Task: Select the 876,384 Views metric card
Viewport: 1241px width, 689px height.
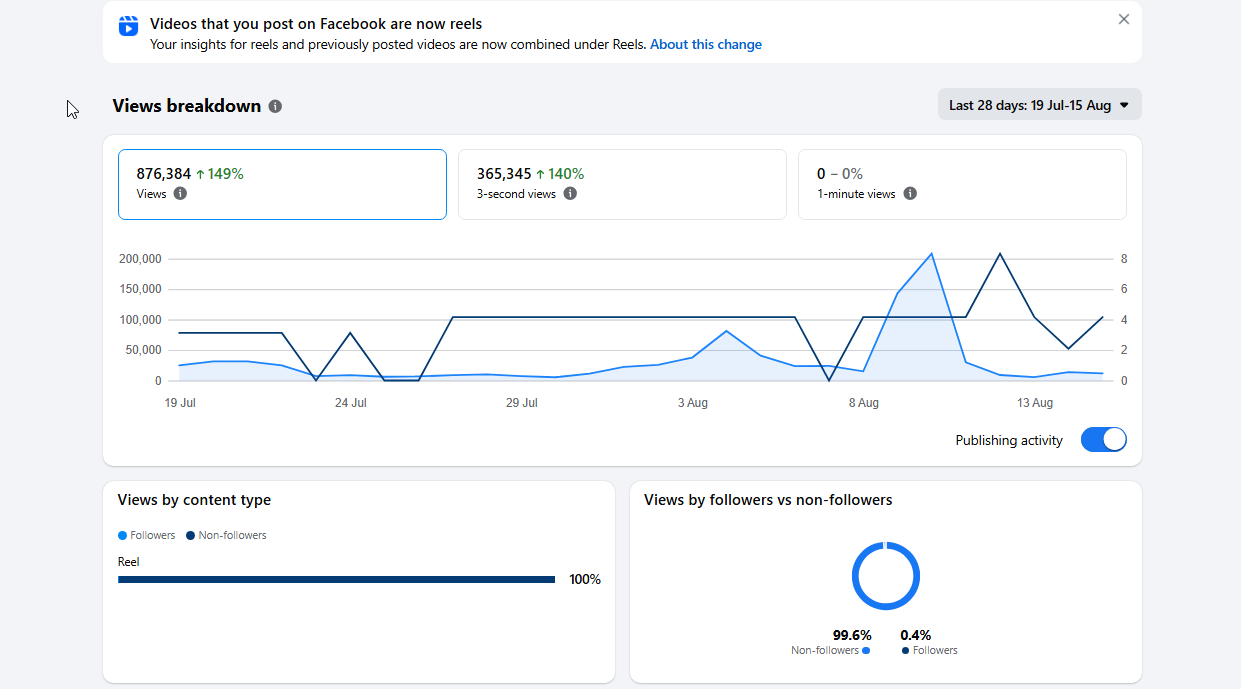Action: [282, 184]
